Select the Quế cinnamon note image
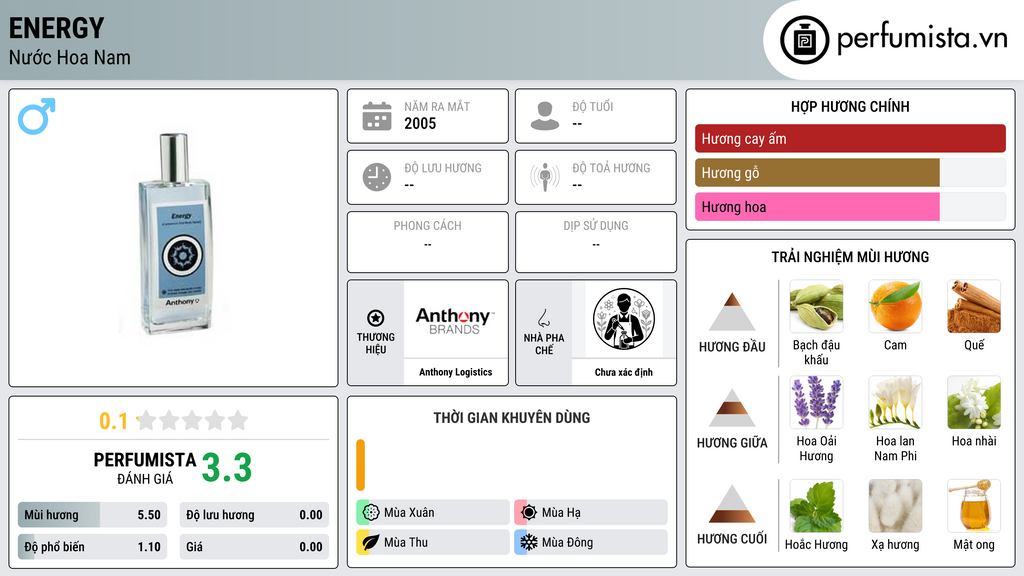Image resolution: width=1024 pixels, height=576 pixels. pyautogui.click(x=974, y=307)
